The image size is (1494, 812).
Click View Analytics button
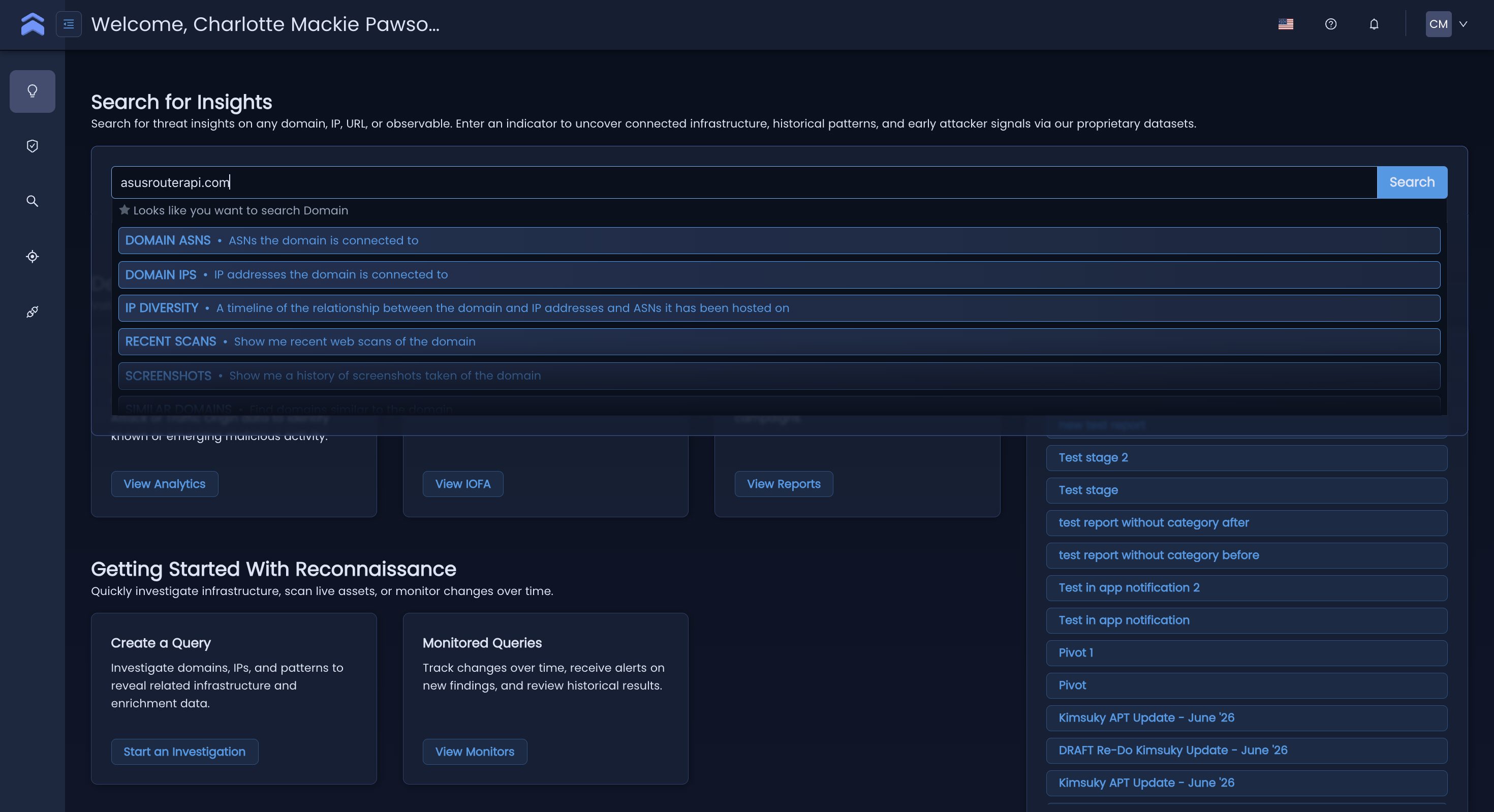(x=165, y=484)
